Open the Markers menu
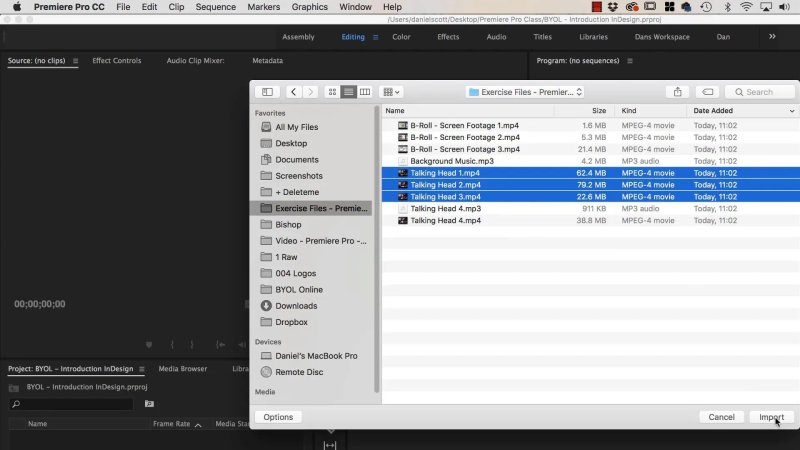The width and height of the screenshot is (800, 450). [x=264, y=7]
